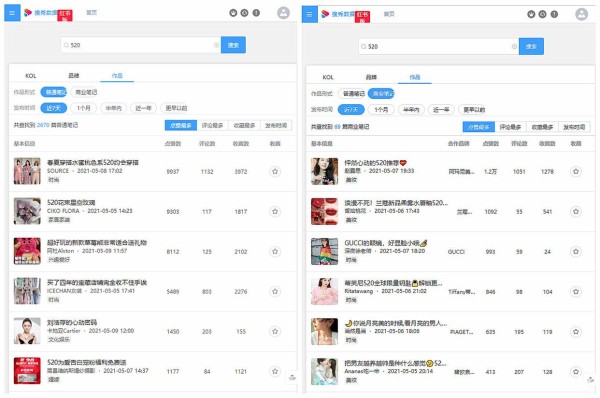The height and width of the screenshot is (398, 600).
Task: Star the ICECHAN row with 5489 likes
Action: click(275, 292)
